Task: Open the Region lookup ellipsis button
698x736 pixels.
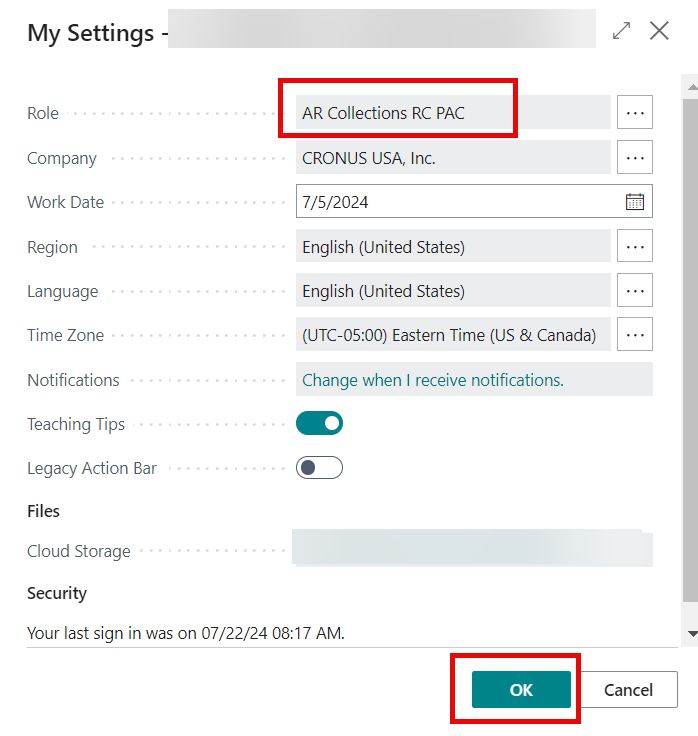Action: point(635,246)
